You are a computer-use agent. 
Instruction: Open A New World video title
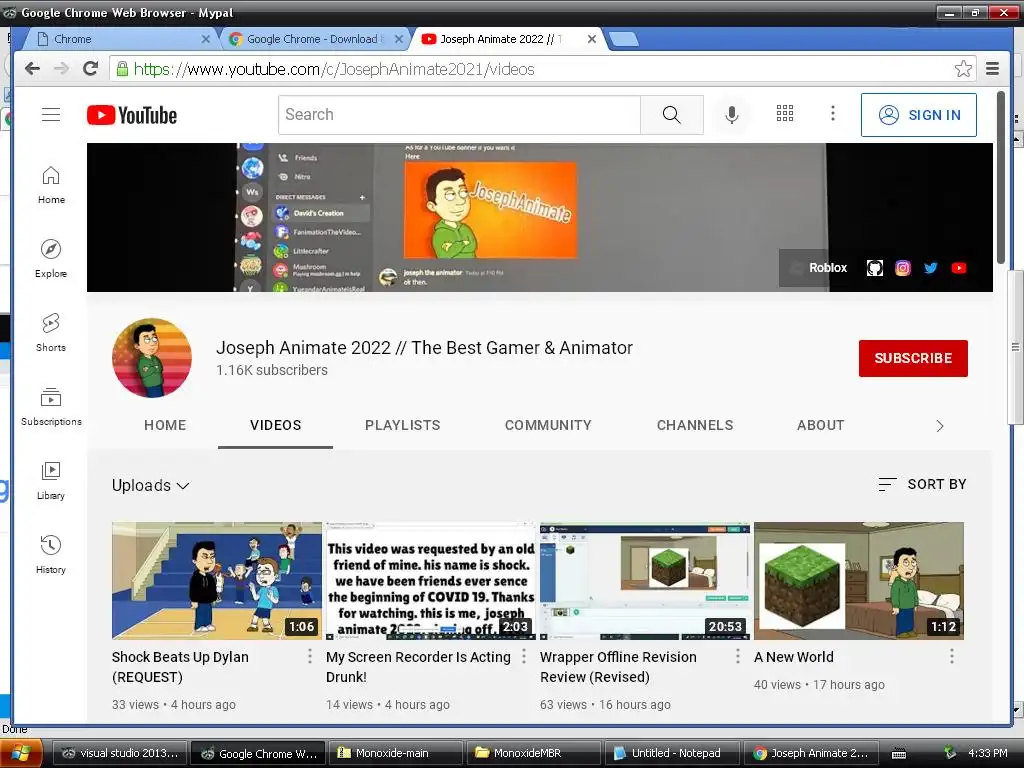tap(793, 657)
